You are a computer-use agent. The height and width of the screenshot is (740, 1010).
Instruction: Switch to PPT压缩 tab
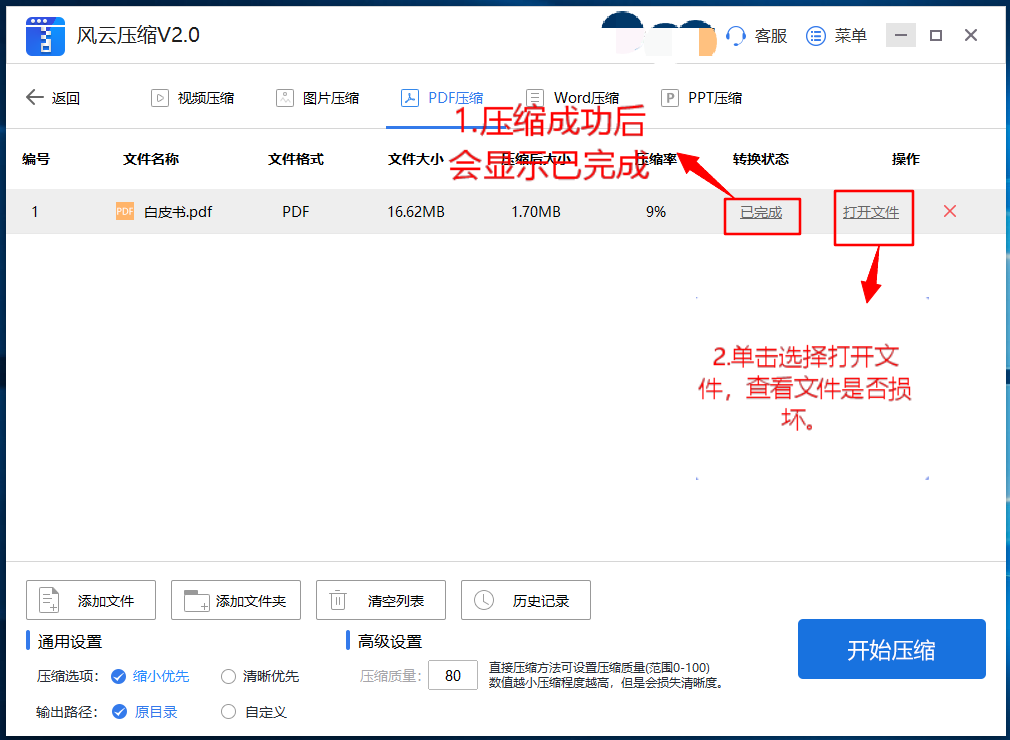(701, 98)
